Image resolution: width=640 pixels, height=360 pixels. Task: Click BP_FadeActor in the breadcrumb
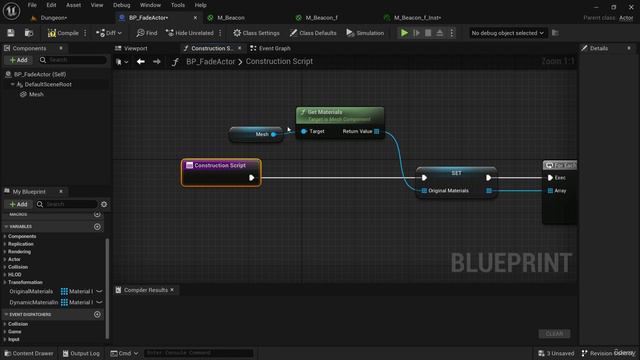[x=211, y=62]
